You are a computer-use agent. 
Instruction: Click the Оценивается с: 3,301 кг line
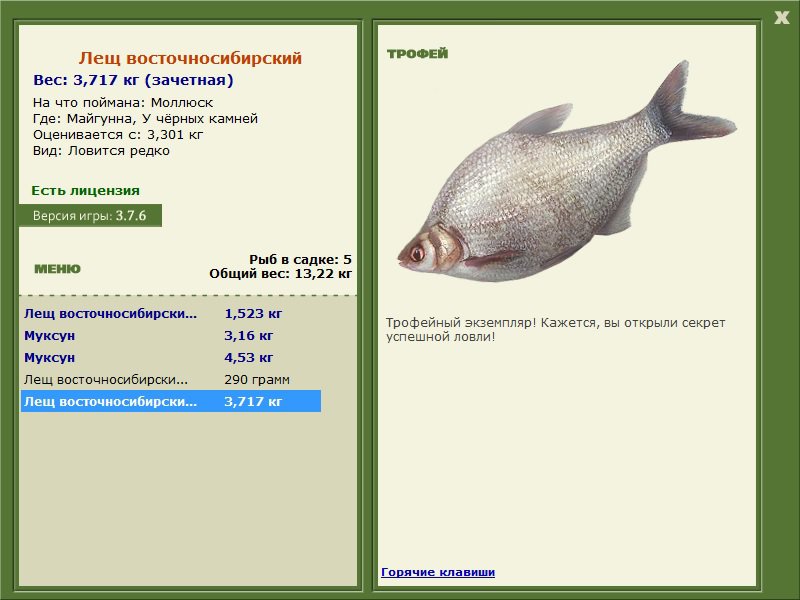(x=118, y=135)
